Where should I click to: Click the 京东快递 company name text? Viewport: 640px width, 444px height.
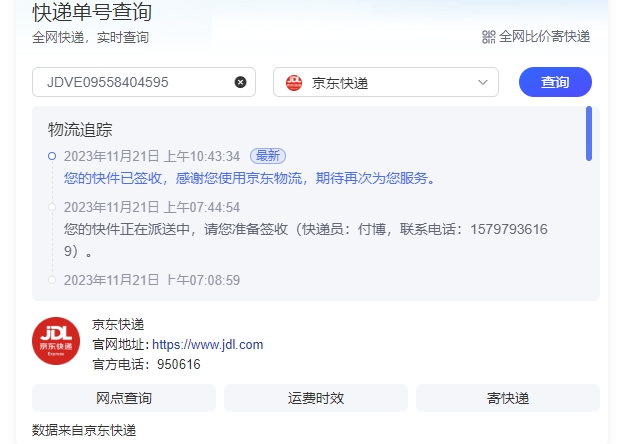pyautogui.click(x=118, y=324)
